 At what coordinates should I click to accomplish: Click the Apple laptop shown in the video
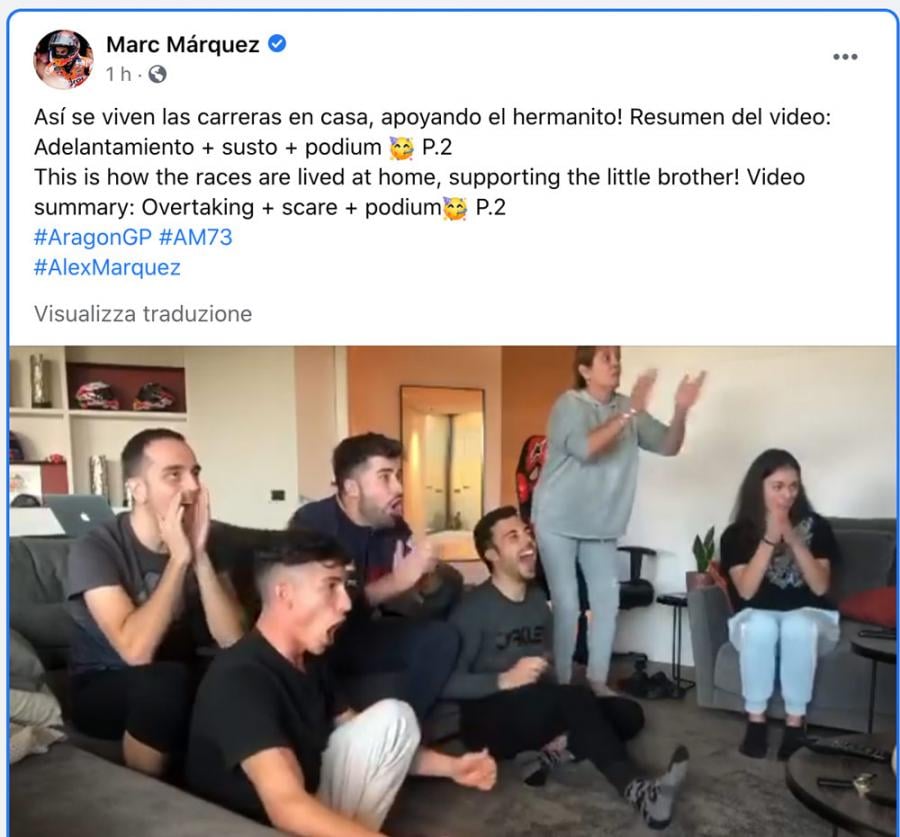[x=80, y=515]
